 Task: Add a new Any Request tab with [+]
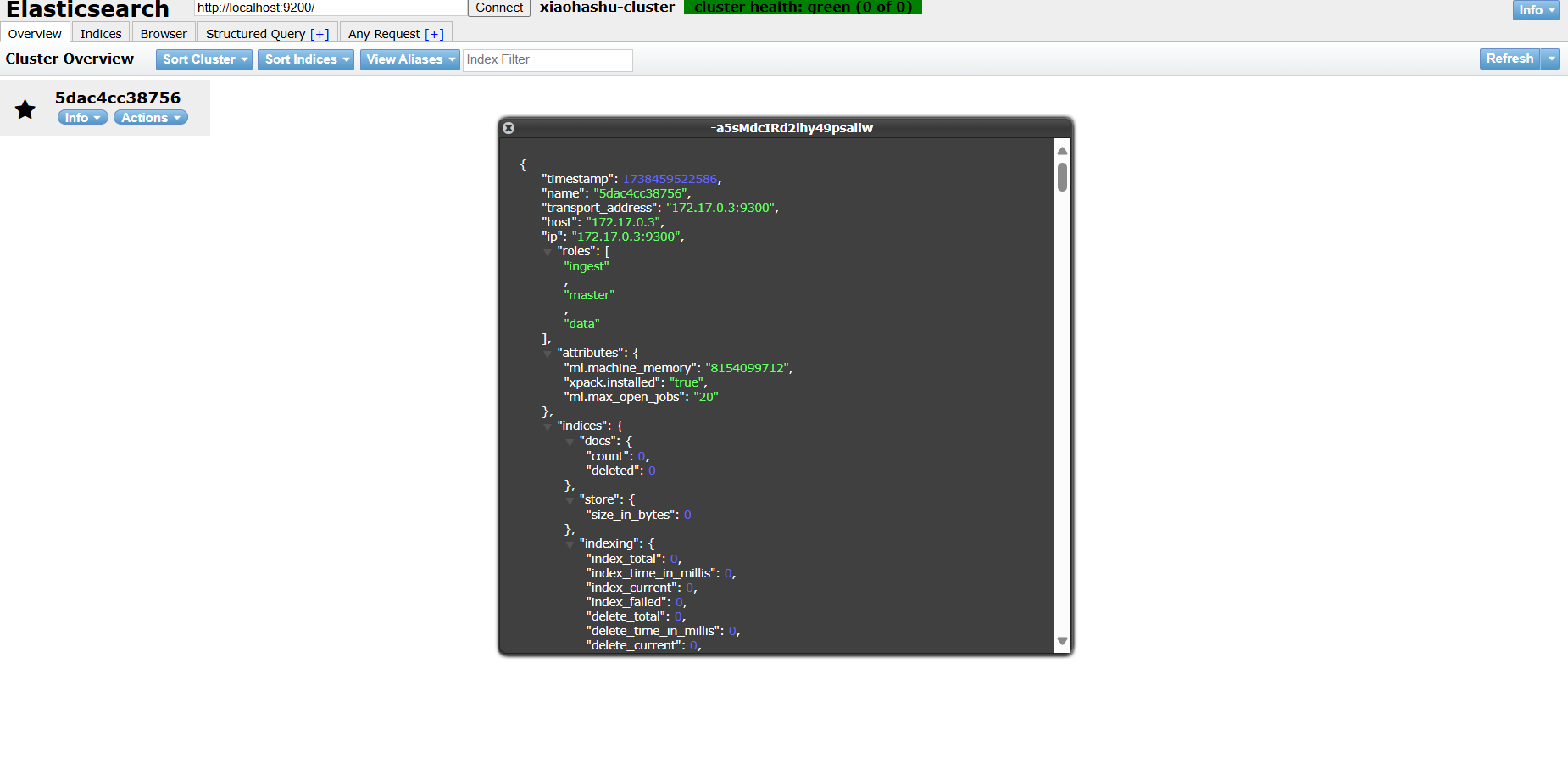click(x=434, y=34)
